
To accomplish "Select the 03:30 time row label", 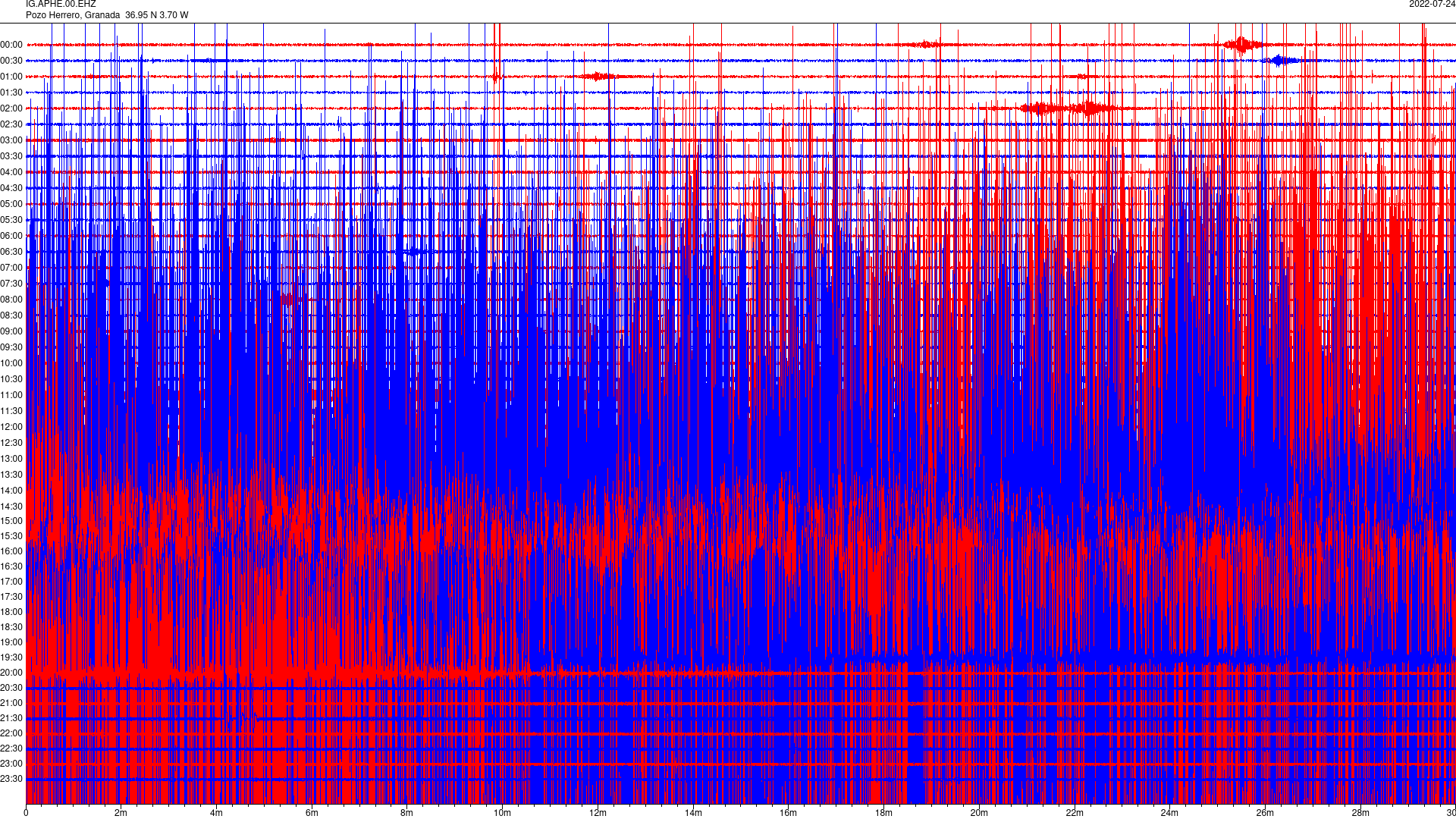I will tap(11, 156).
